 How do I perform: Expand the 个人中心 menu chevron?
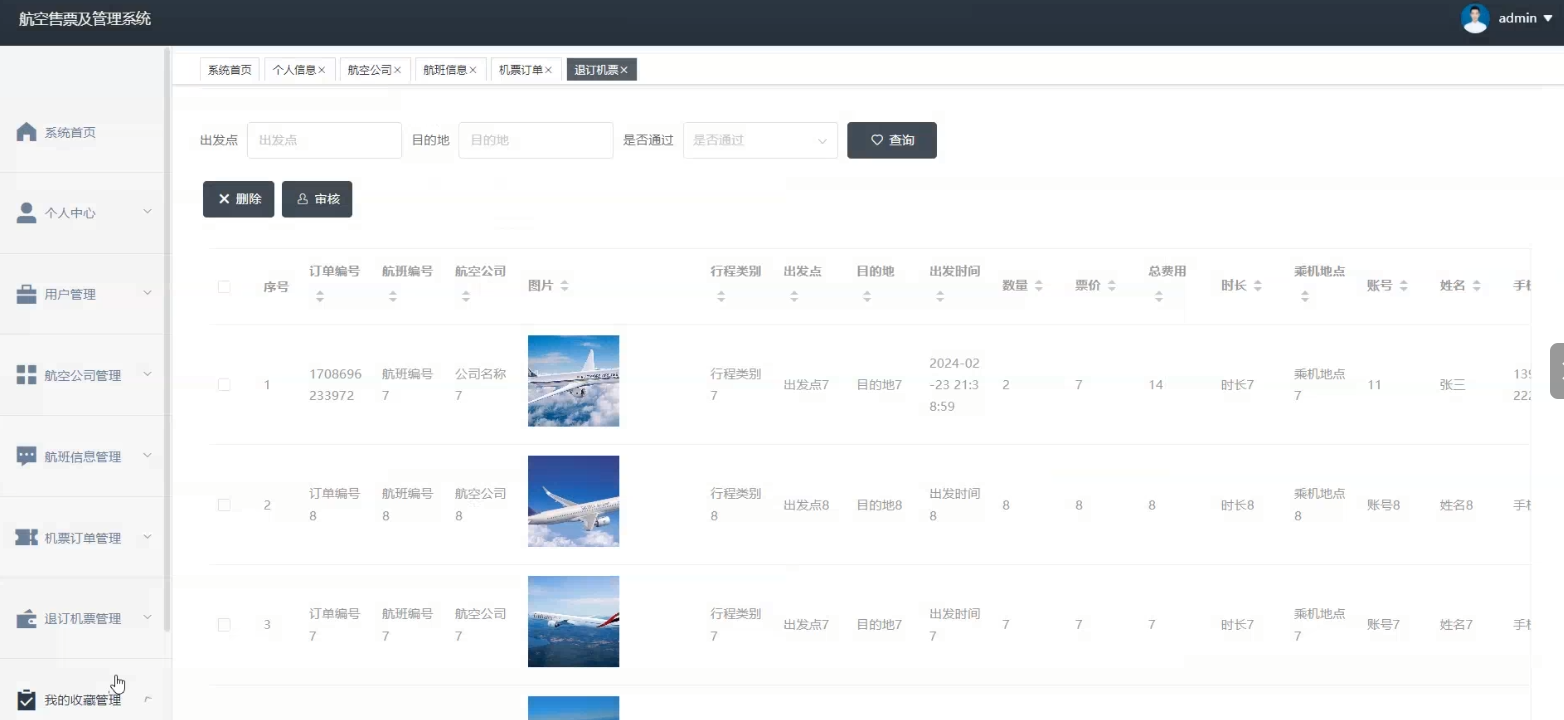(147, 212)
